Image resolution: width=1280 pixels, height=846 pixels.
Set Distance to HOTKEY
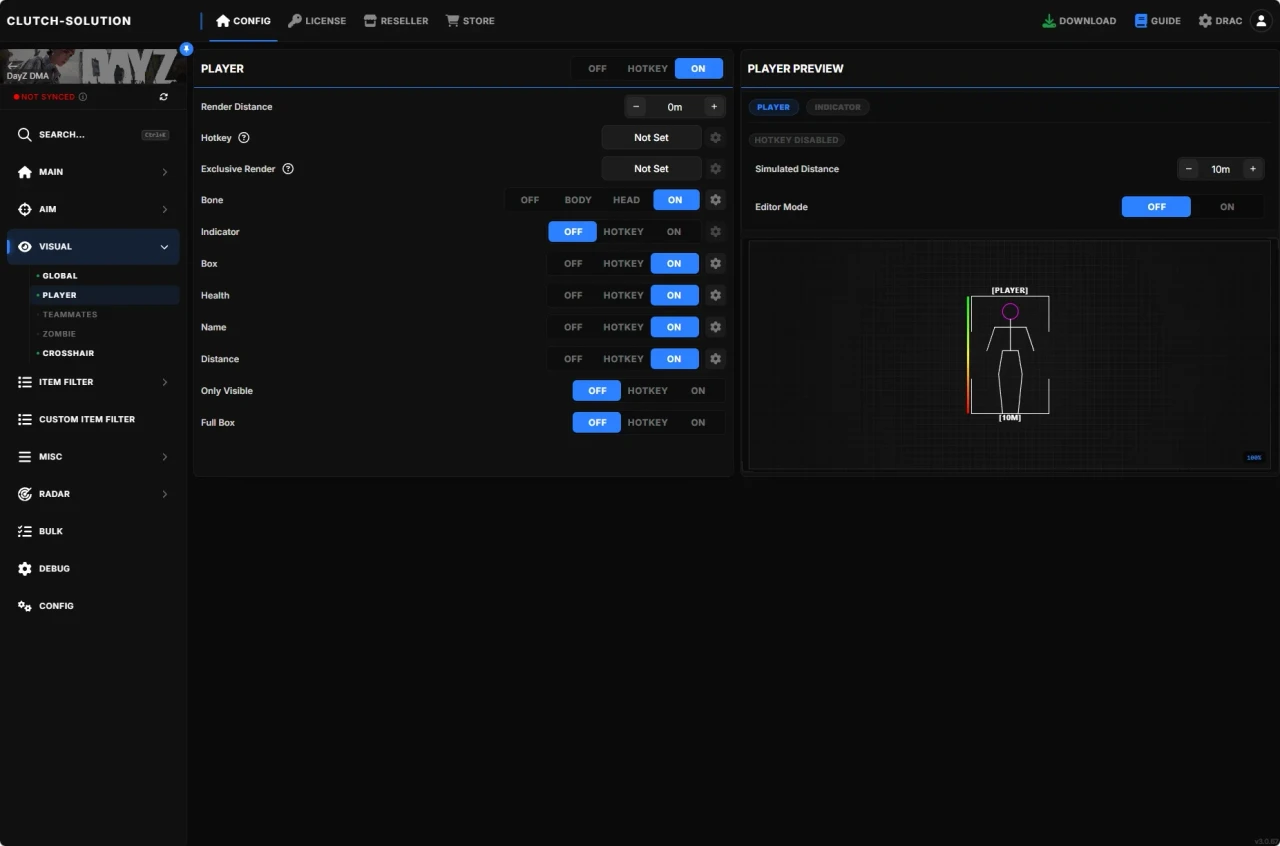[x=623, y=359]
